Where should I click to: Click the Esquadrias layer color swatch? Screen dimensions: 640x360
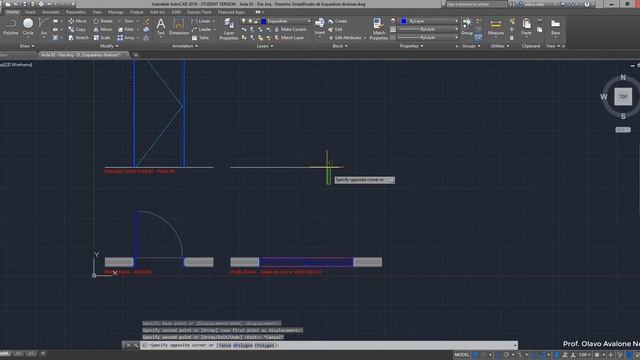264,21
